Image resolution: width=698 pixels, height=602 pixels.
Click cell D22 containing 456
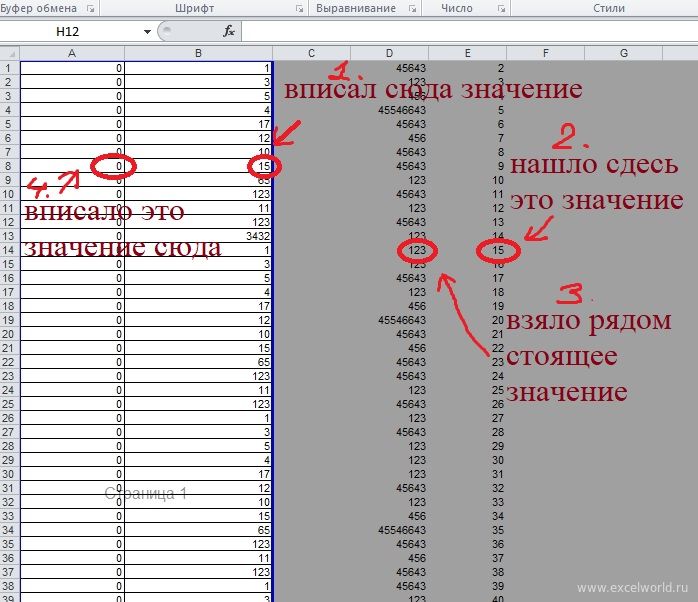tap(390, 348)
